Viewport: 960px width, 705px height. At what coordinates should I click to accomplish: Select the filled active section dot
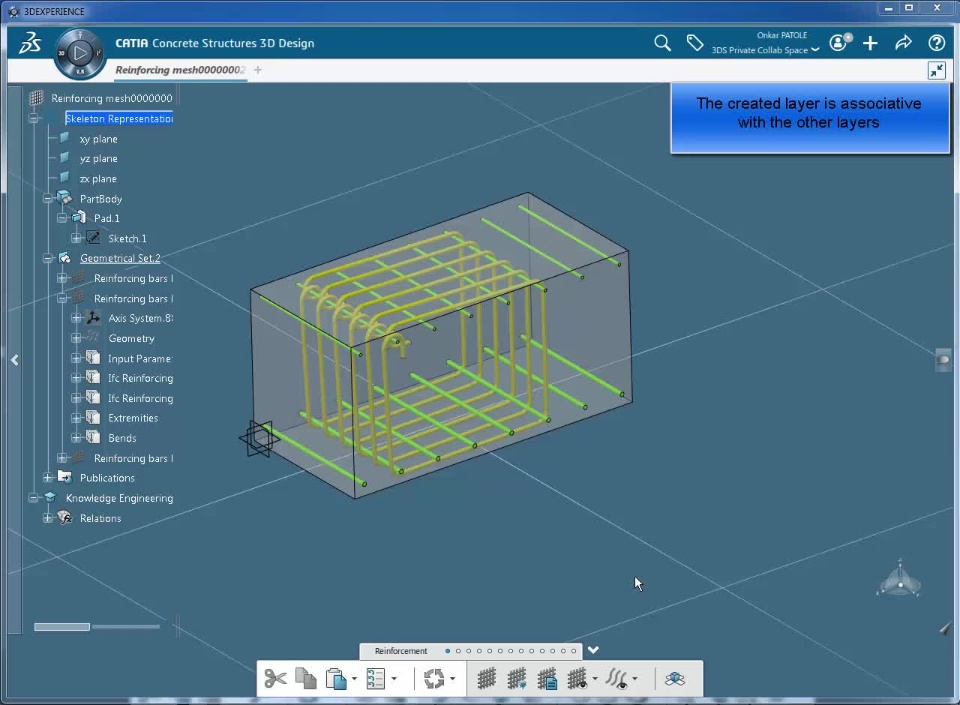click(448, 651)
